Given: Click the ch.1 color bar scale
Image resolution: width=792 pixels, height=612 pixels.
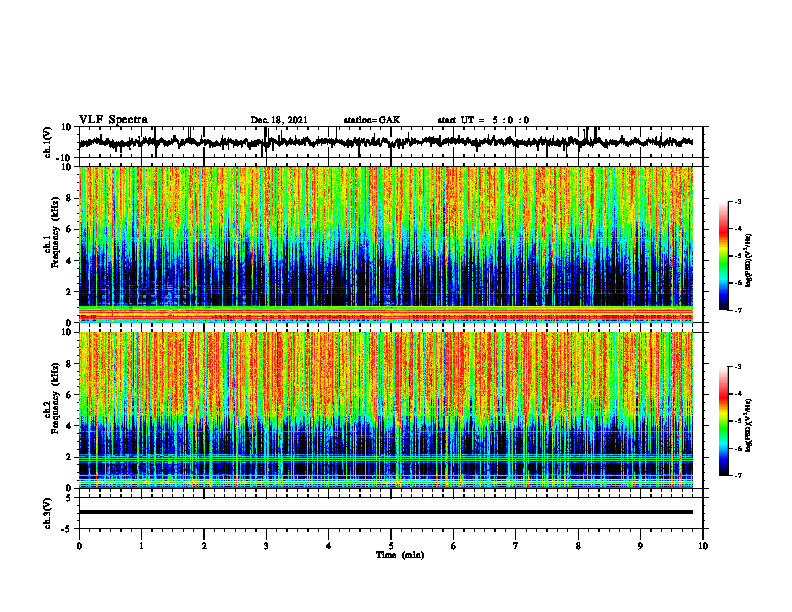Looking at the screenshot, I should [x=723, y=256].
